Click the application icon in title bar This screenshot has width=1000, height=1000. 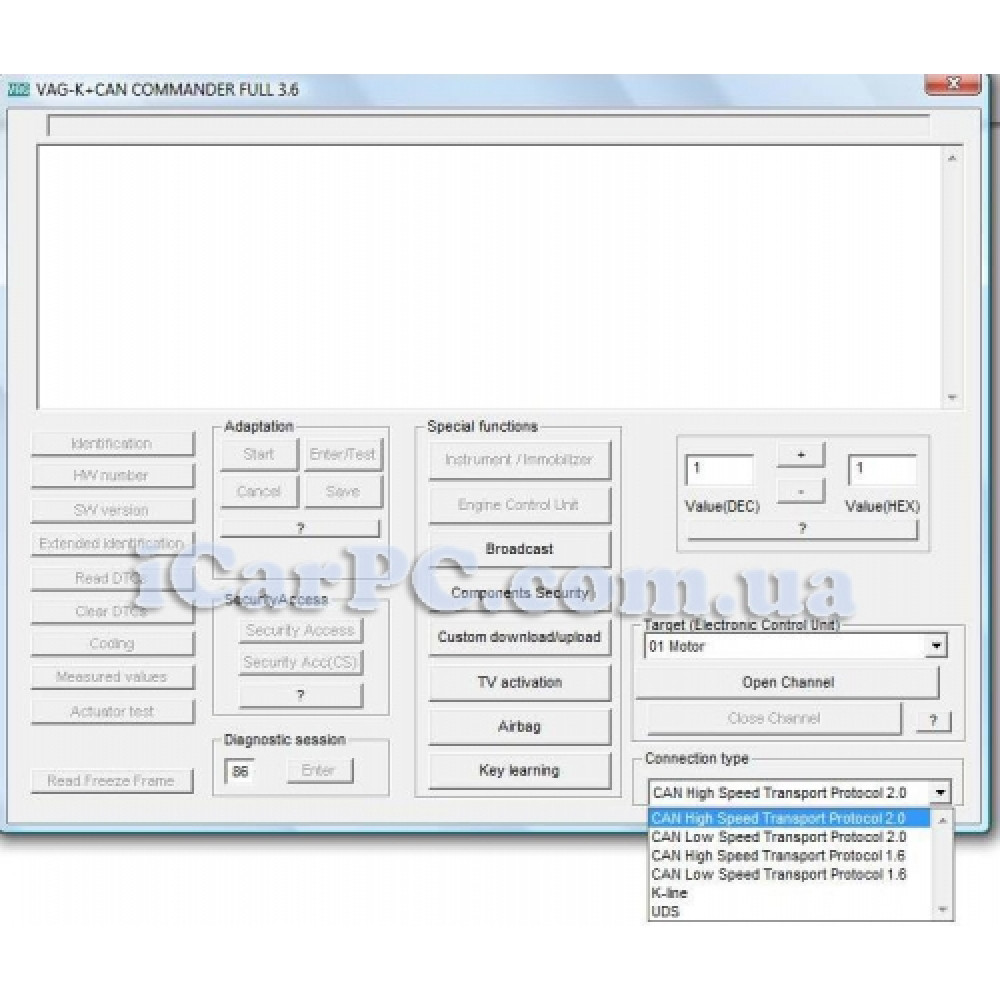18,90
